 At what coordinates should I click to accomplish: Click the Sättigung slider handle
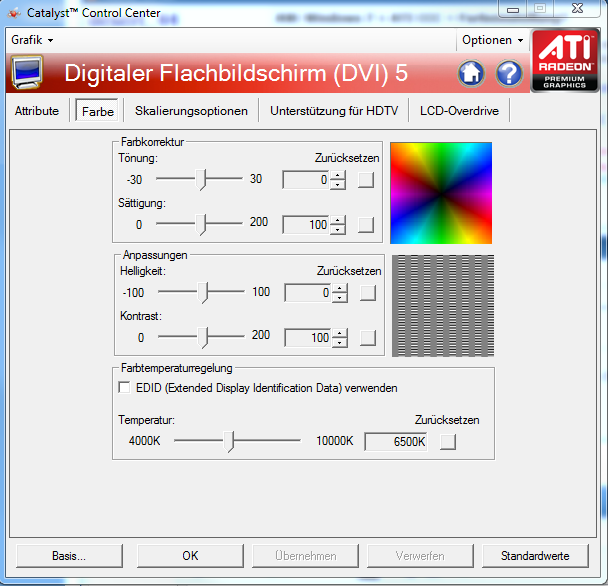coord(200,225)
